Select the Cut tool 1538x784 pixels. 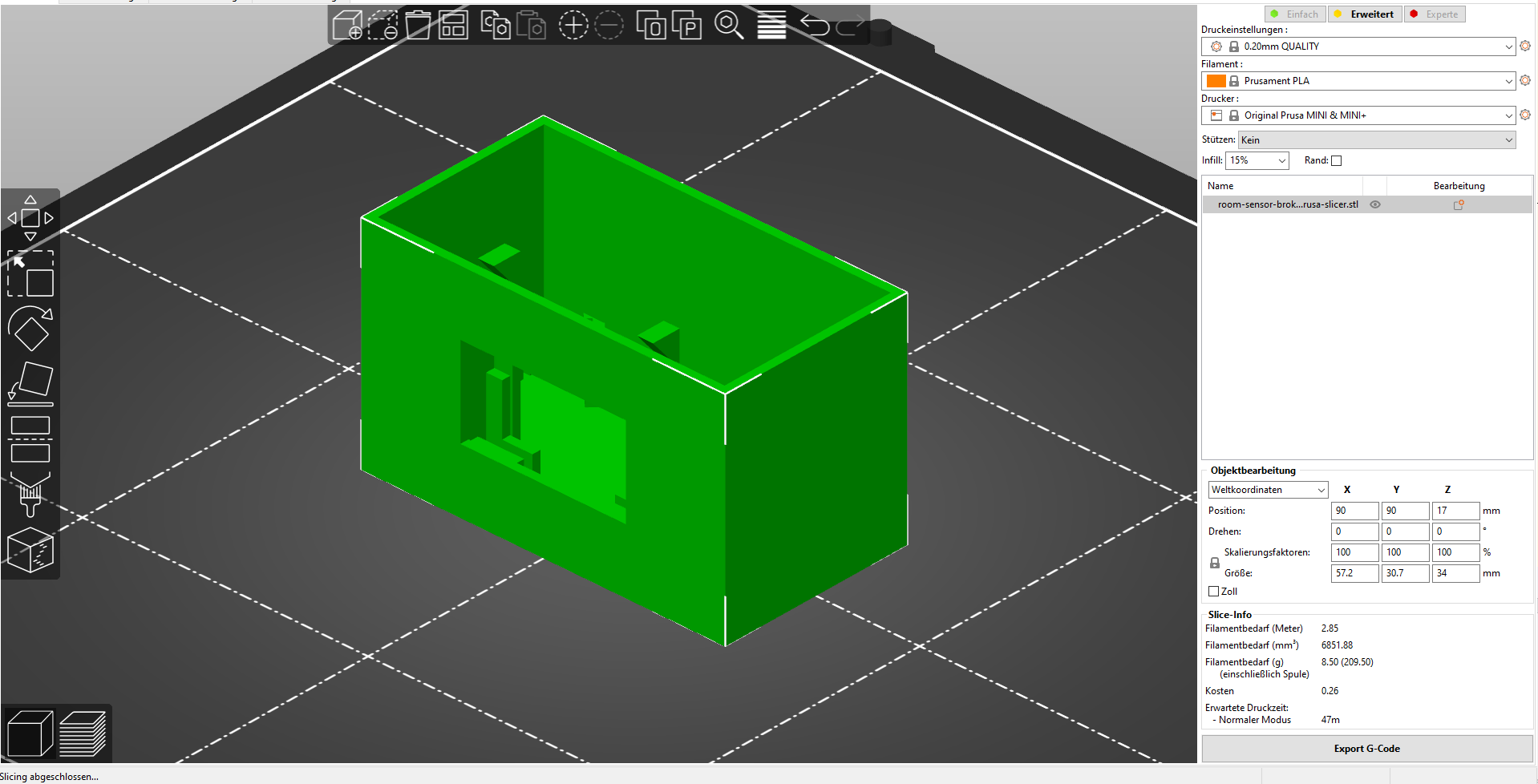30,439
